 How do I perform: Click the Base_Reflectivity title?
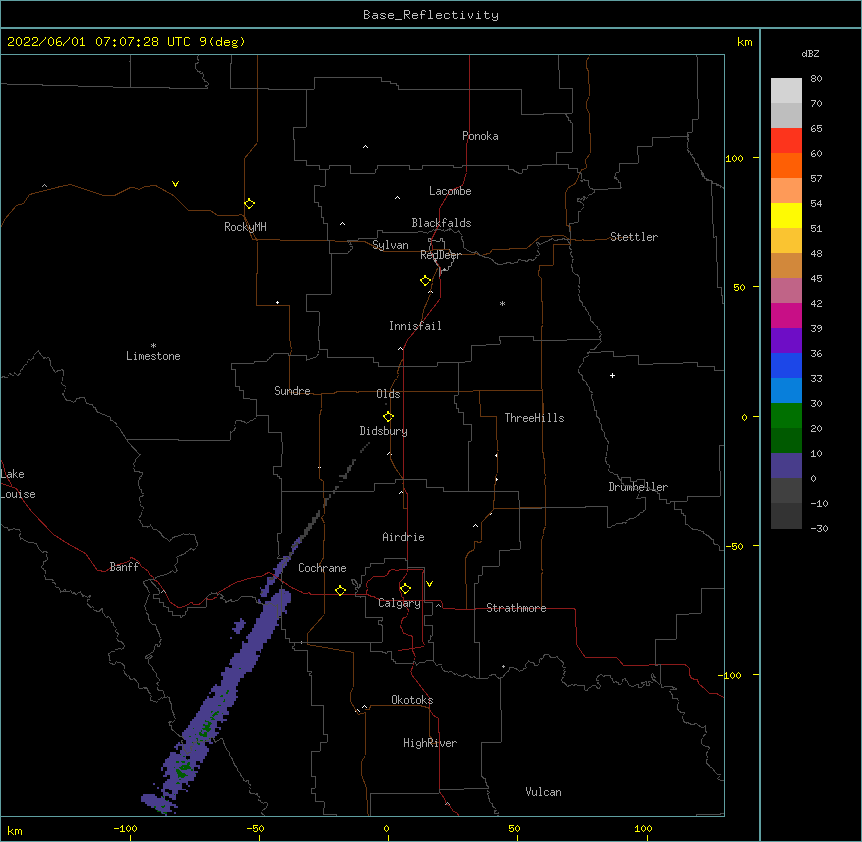[431, 15]
